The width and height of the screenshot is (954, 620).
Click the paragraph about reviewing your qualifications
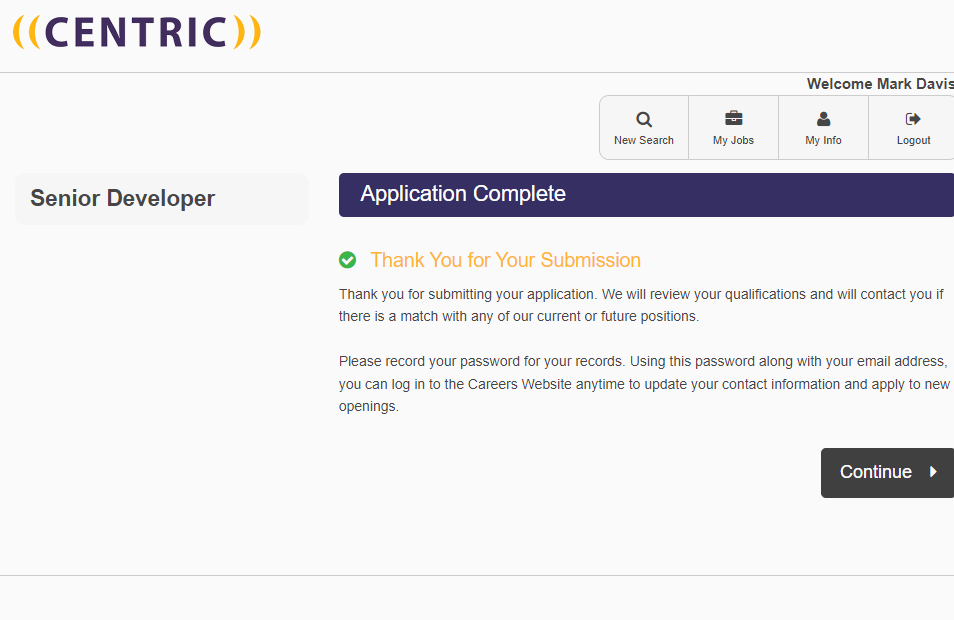(640, 305)
